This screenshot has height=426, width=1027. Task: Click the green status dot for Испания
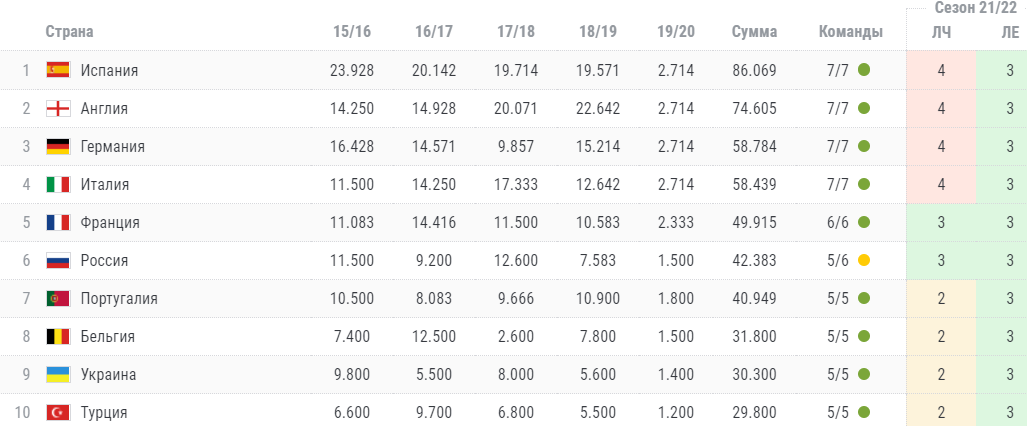pyautogui.click(x=864, y=70)
